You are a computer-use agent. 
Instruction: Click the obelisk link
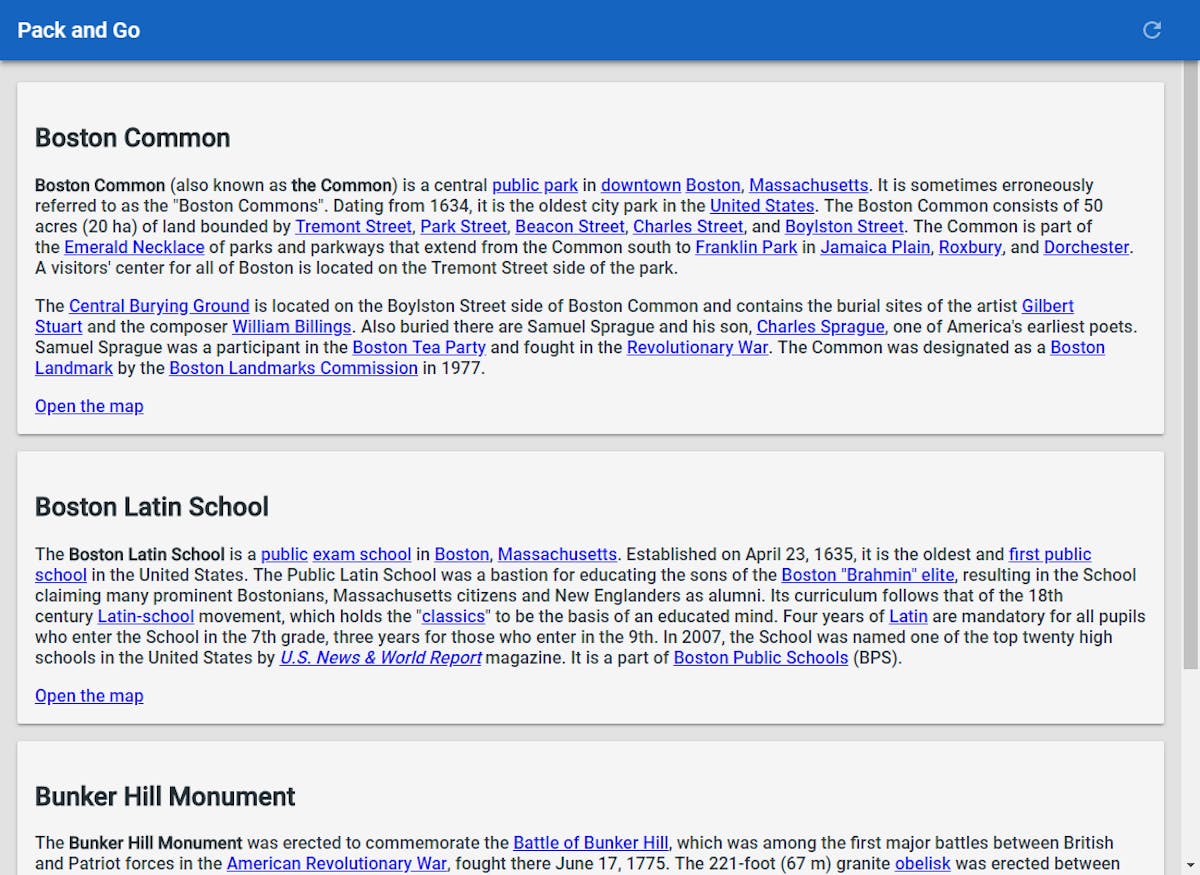pos(922,864)
